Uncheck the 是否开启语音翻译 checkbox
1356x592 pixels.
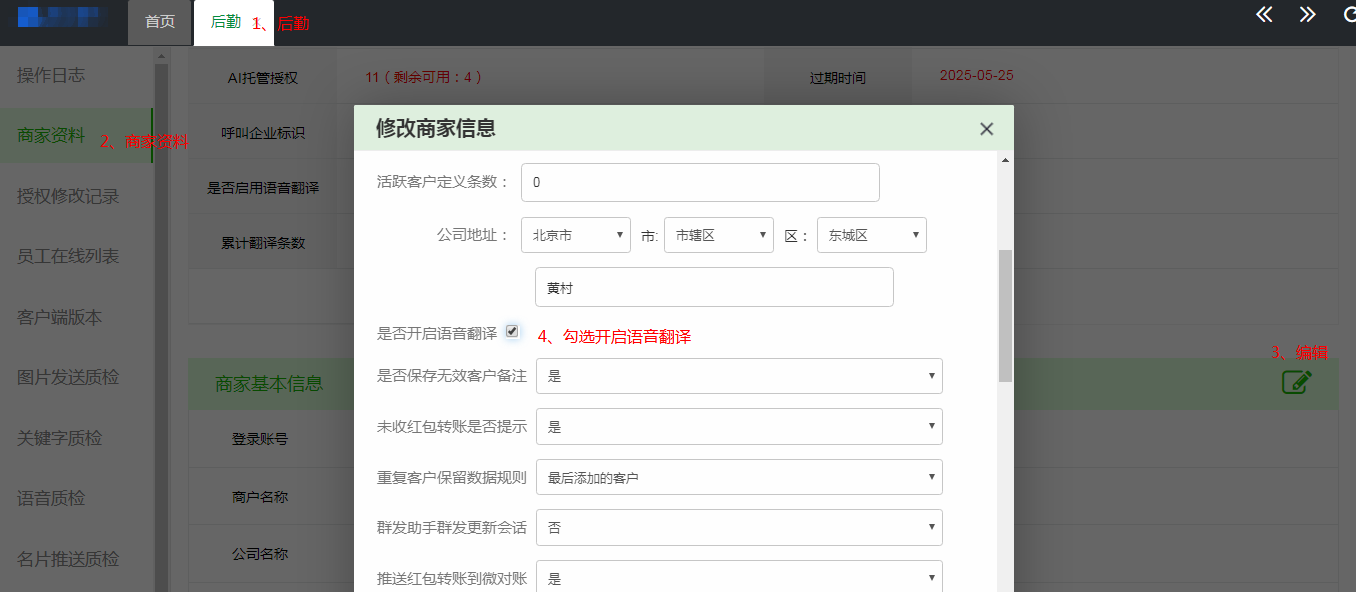tap(513, 331)
